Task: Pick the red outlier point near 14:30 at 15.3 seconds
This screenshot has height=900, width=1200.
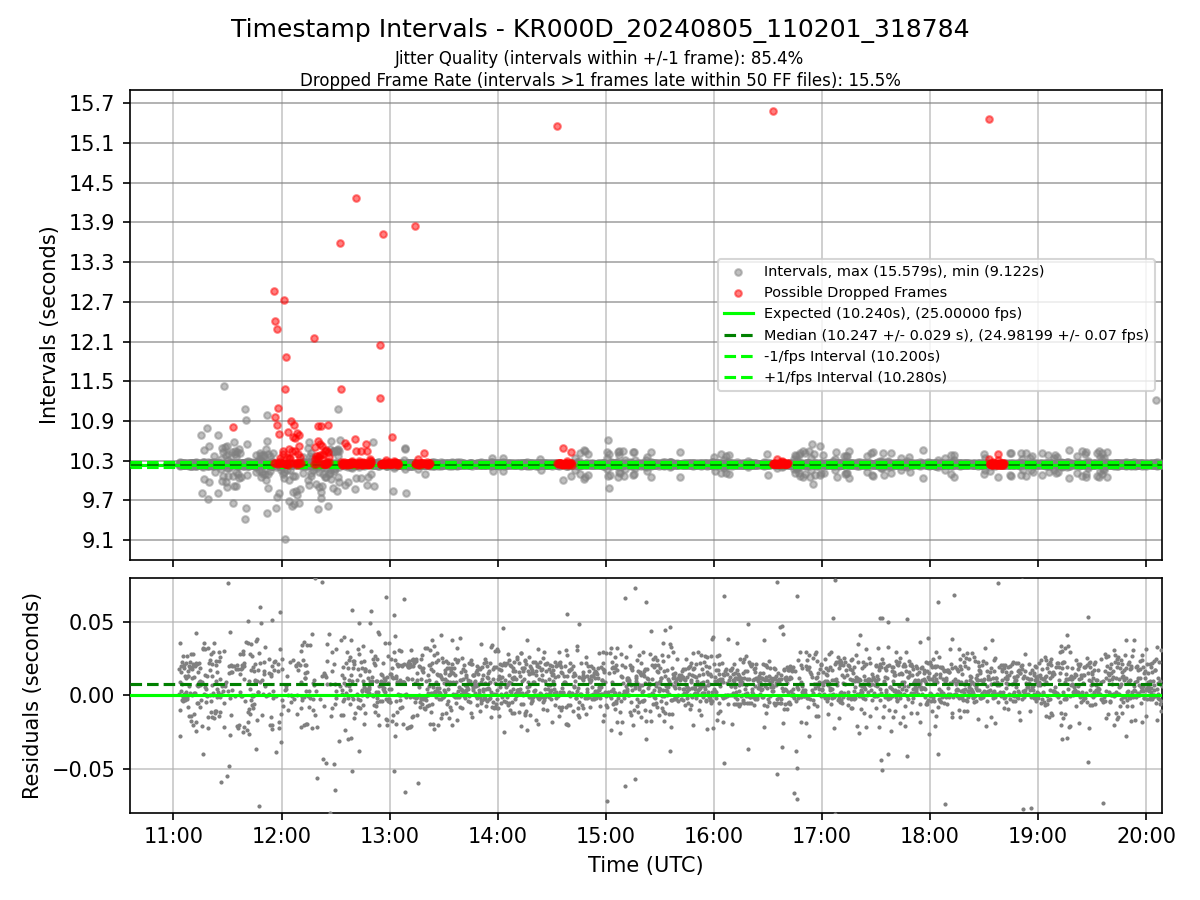Action: coord(557,126)
